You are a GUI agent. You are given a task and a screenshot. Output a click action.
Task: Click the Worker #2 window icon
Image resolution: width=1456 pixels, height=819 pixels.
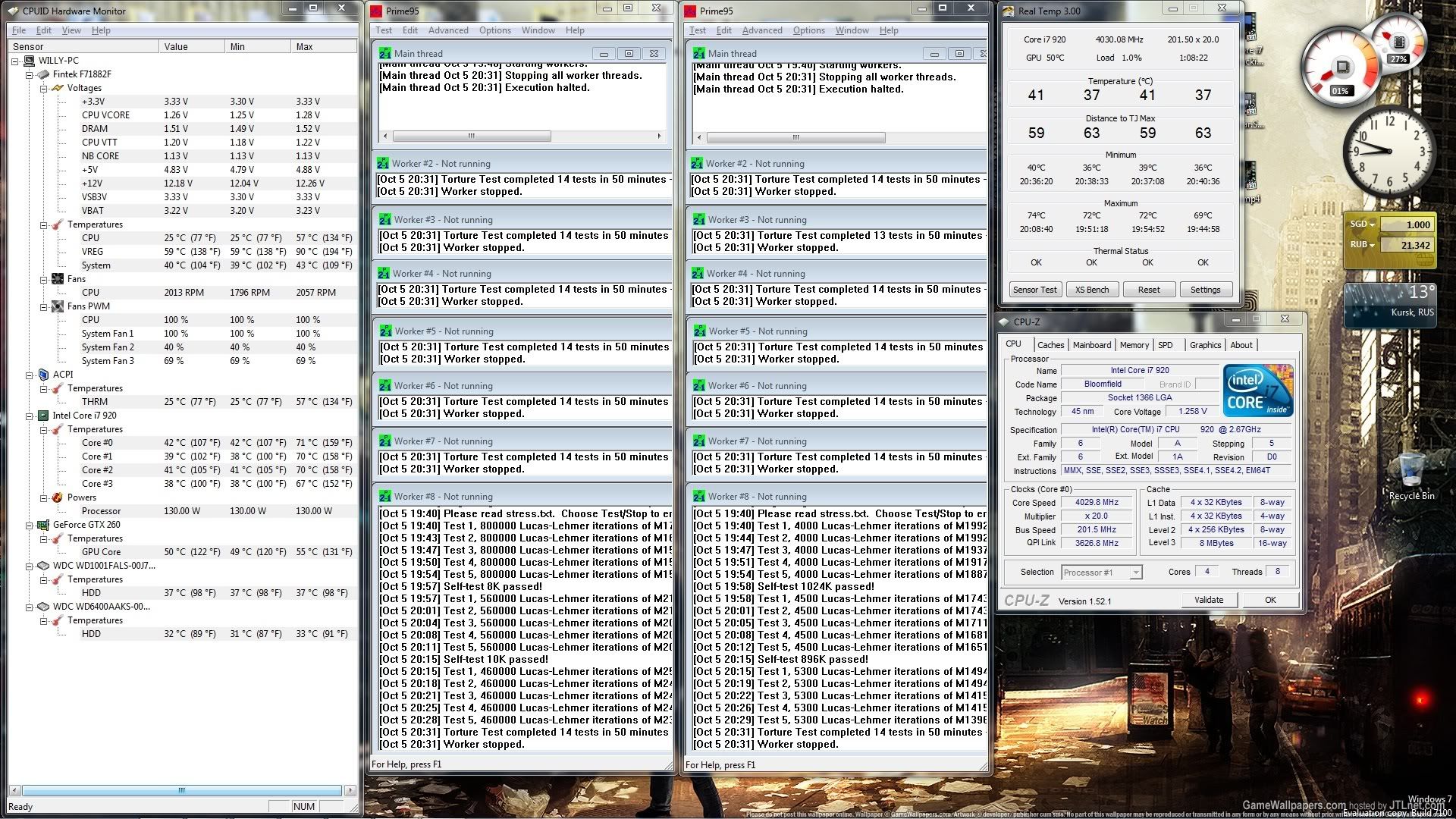pyautogui.click(x=383, y=164)
